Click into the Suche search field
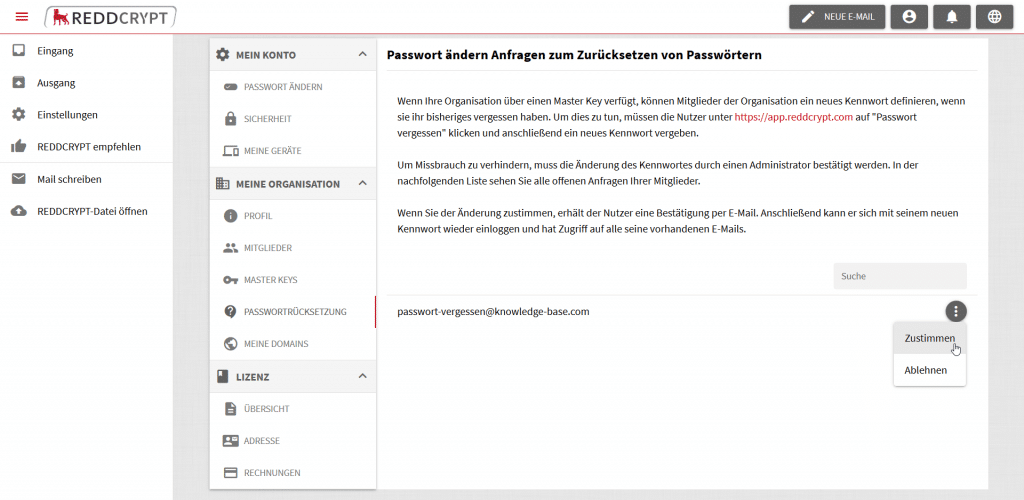This screenshot has height=500, width=1024. [x=899, y=276]
